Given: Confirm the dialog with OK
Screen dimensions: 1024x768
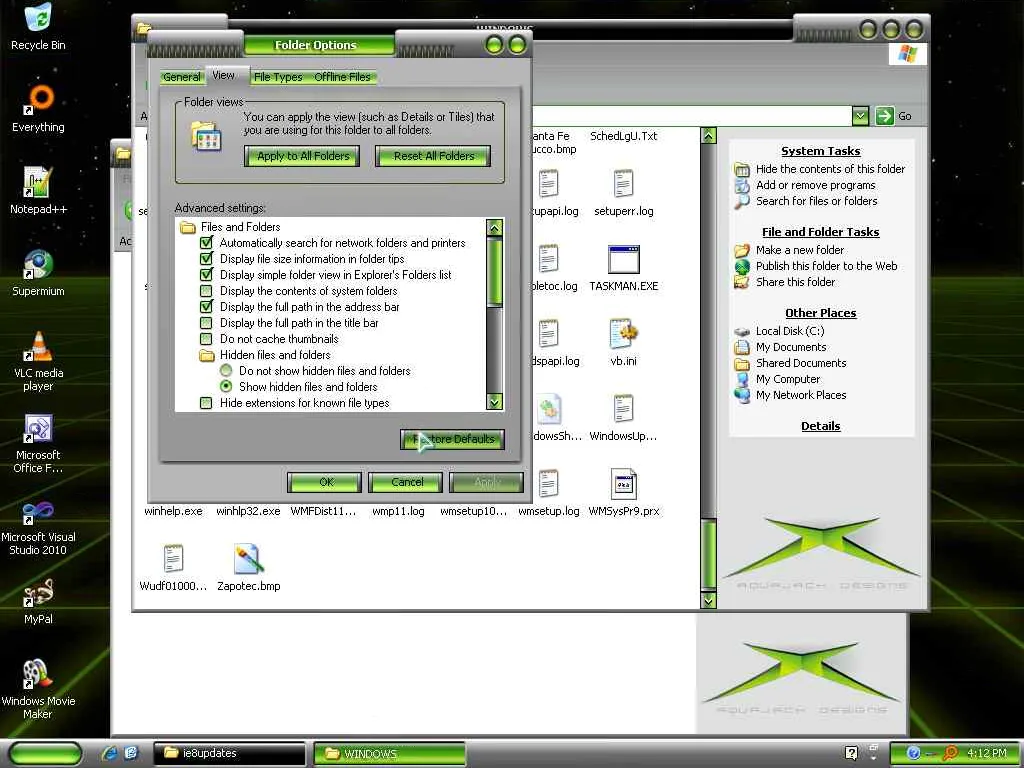Looking at the screenshot, I should [x=325, y=482].
